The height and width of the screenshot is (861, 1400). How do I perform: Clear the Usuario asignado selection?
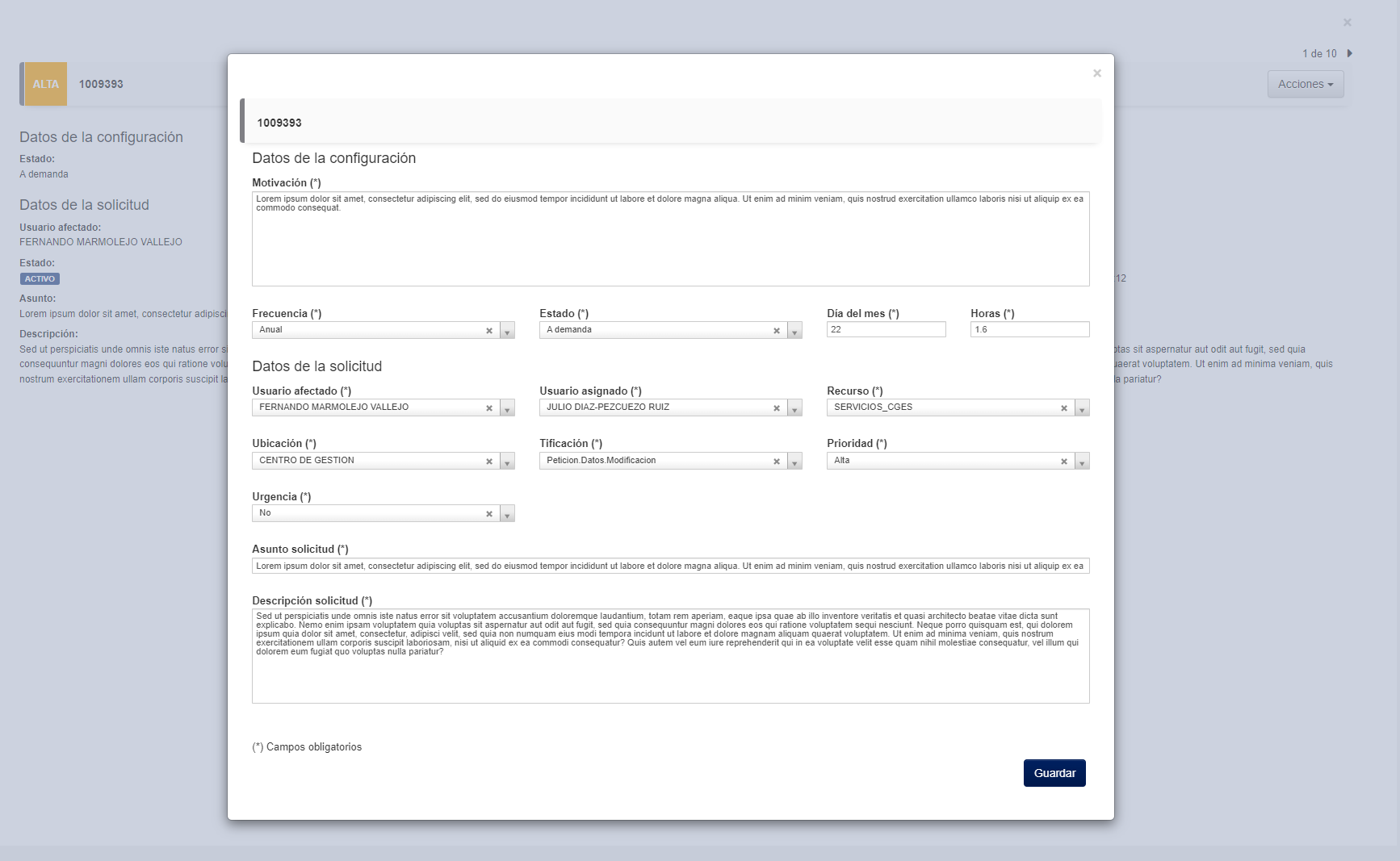[777, 408]
